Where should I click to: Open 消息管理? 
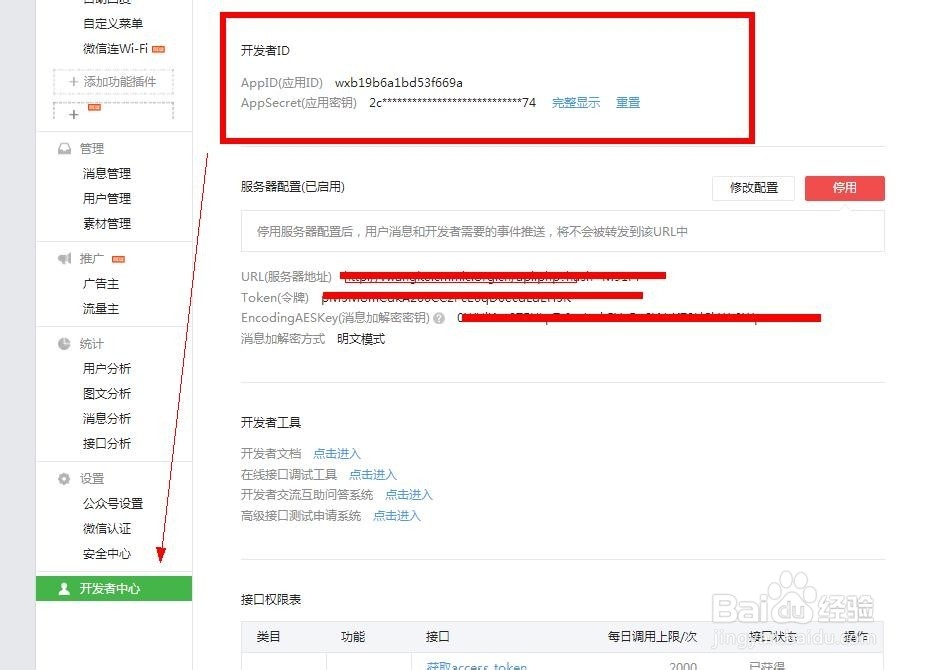pyautogui.click(x=107, y=173)
